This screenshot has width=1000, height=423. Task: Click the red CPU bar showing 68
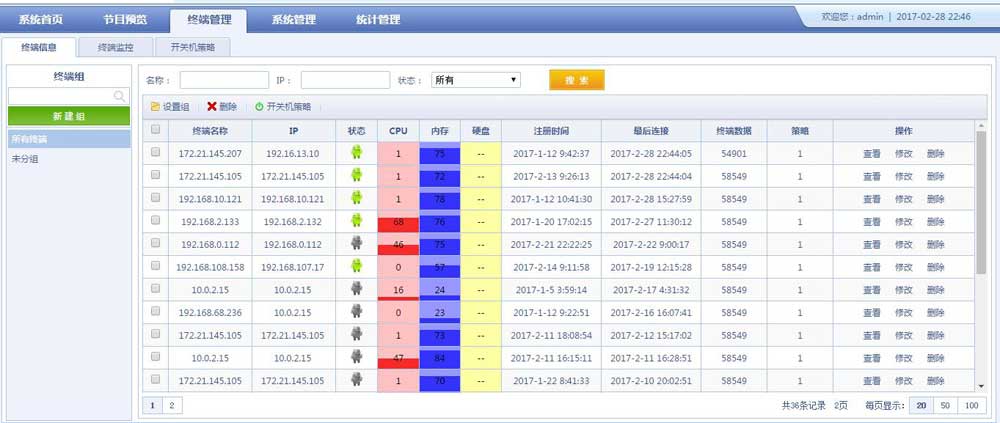coord(398,221)
